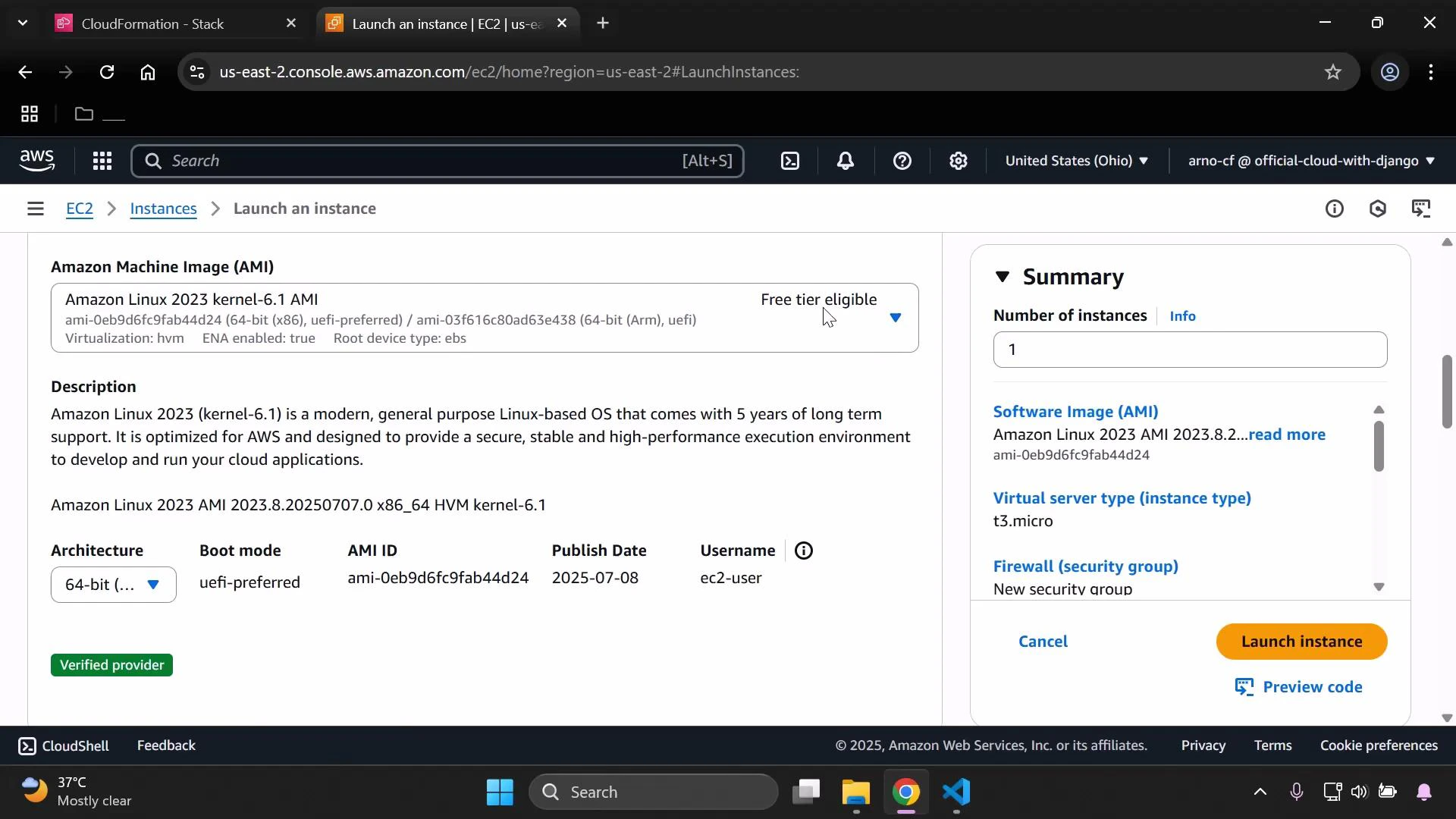Open the AWS services grid menu
Screen dimensions: 1456x819
[102, 161]
